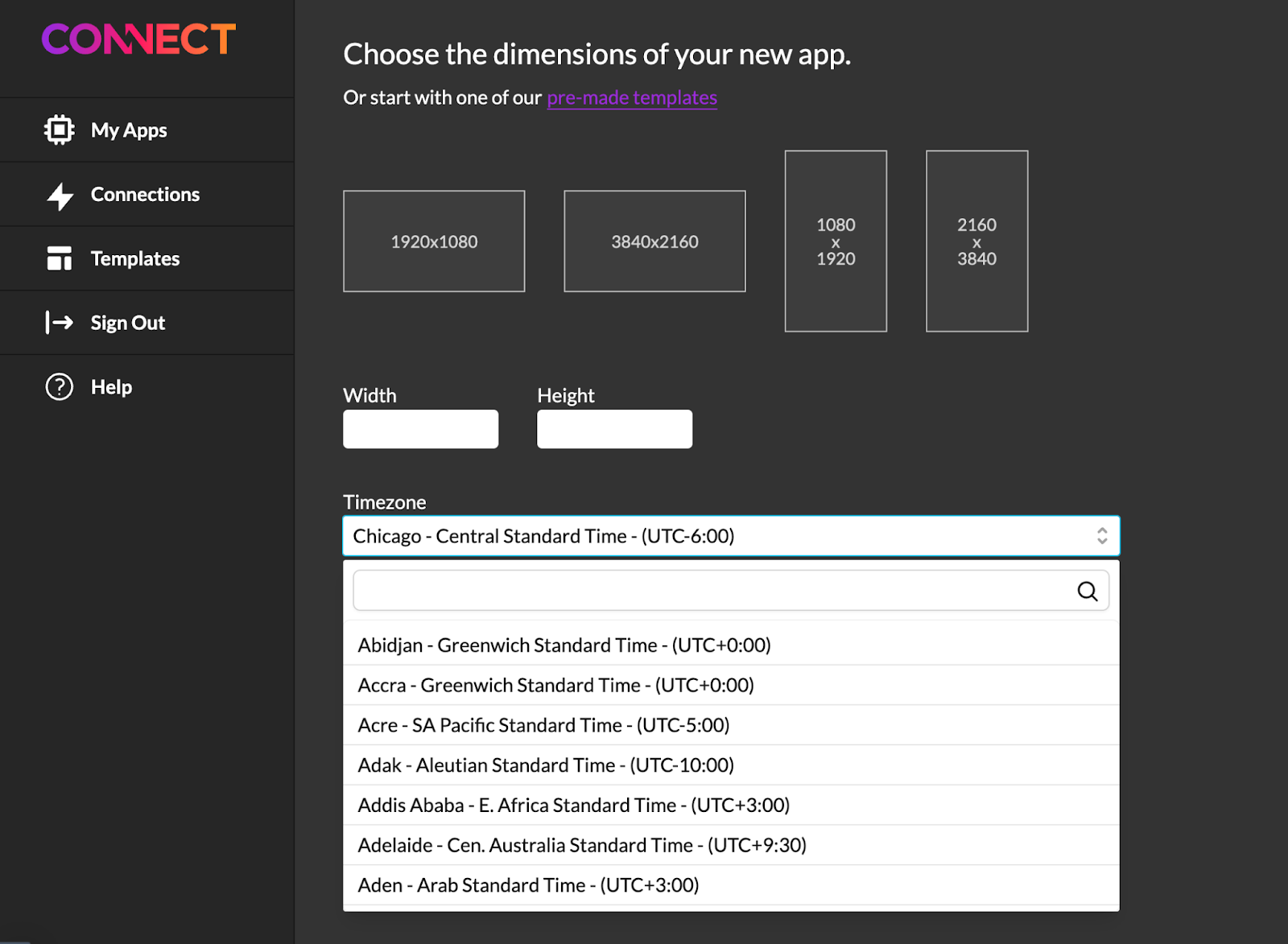
Task: Click the Timezone dropdown up-down arrows
Action: (1102, 536)
